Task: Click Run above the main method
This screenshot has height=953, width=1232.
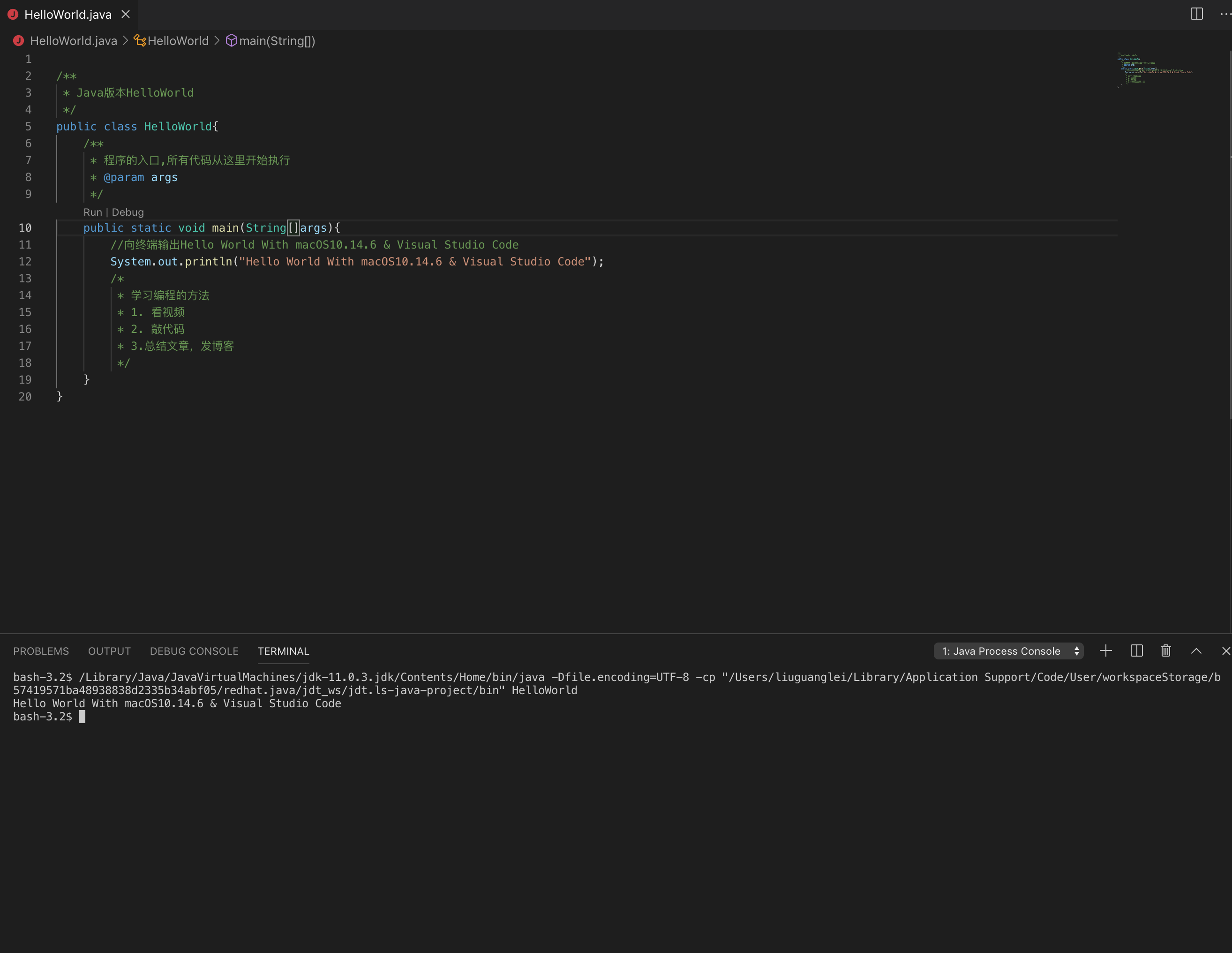Action: tap(92, 212)
